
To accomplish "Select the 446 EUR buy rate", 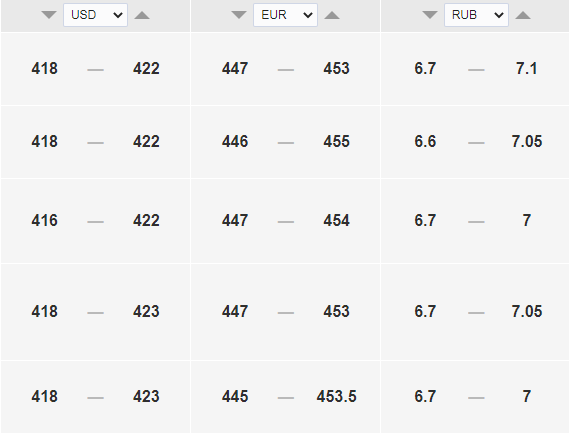I will (x=235, y=141).
